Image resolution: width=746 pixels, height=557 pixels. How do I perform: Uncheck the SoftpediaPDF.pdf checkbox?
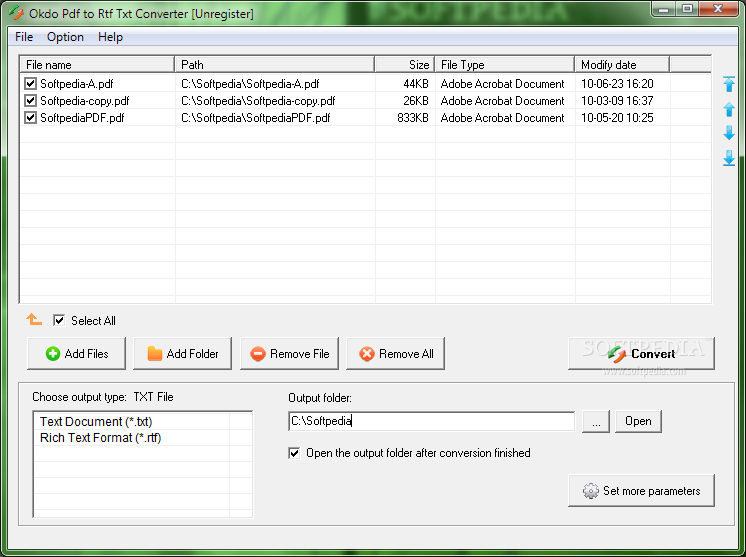click(x=30, y=117)
